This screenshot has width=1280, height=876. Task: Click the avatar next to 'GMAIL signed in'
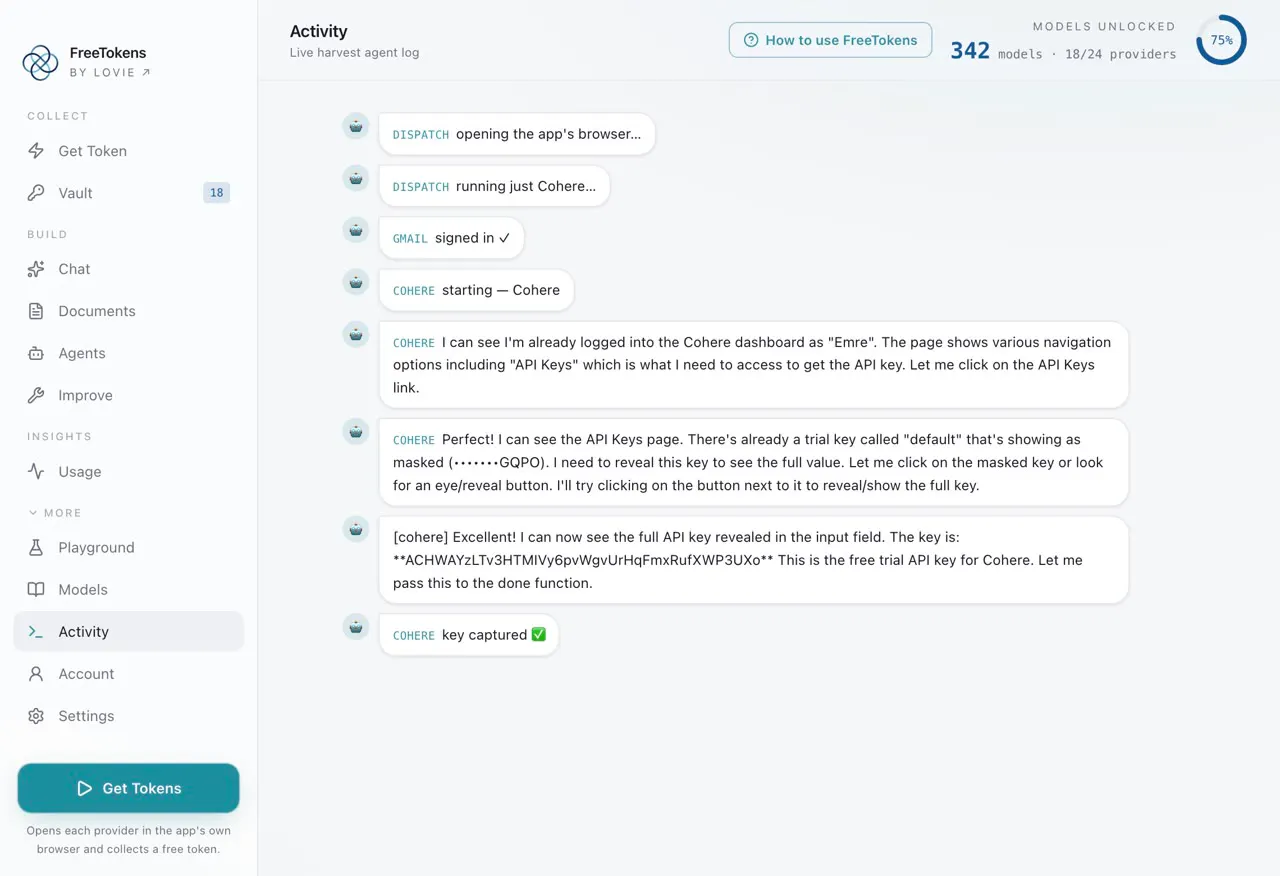click(x=356, y=230)
